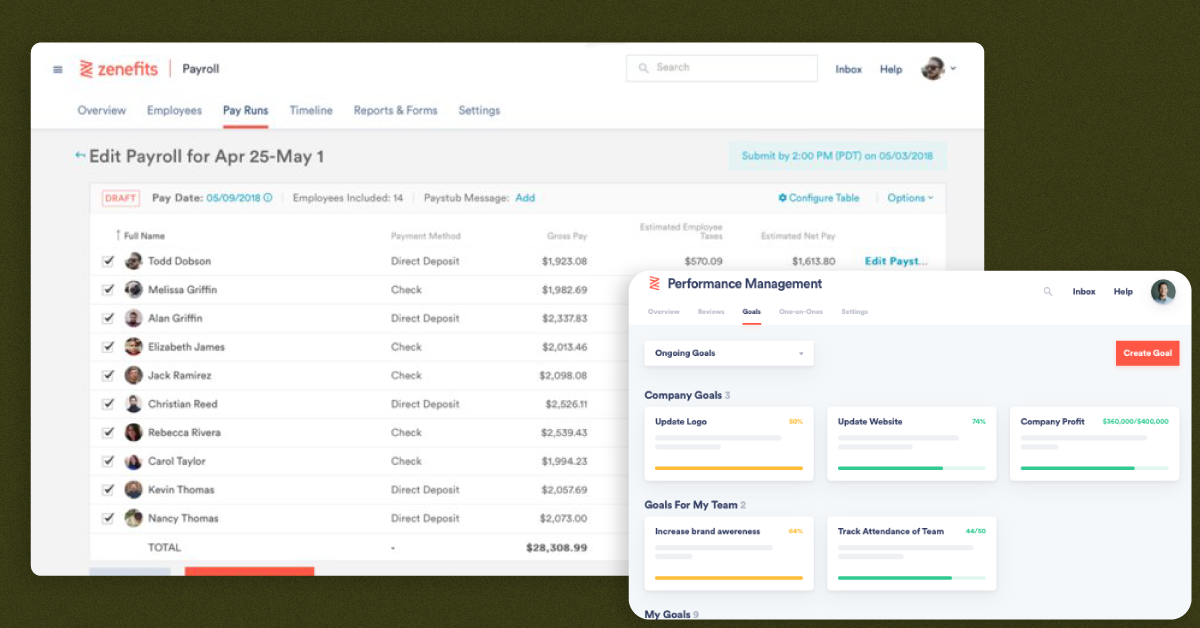The height and width of the screenshot is (628, 1200).
Task: Click Rebecca Rivera's avatar
Action: pyautogui.click(x=133, y=433)
